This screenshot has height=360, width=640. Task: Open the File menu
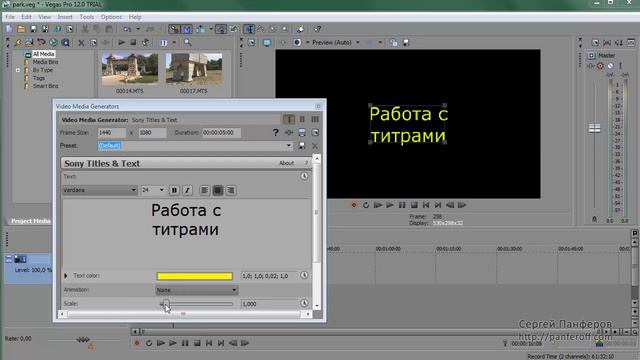pos(10,17)
